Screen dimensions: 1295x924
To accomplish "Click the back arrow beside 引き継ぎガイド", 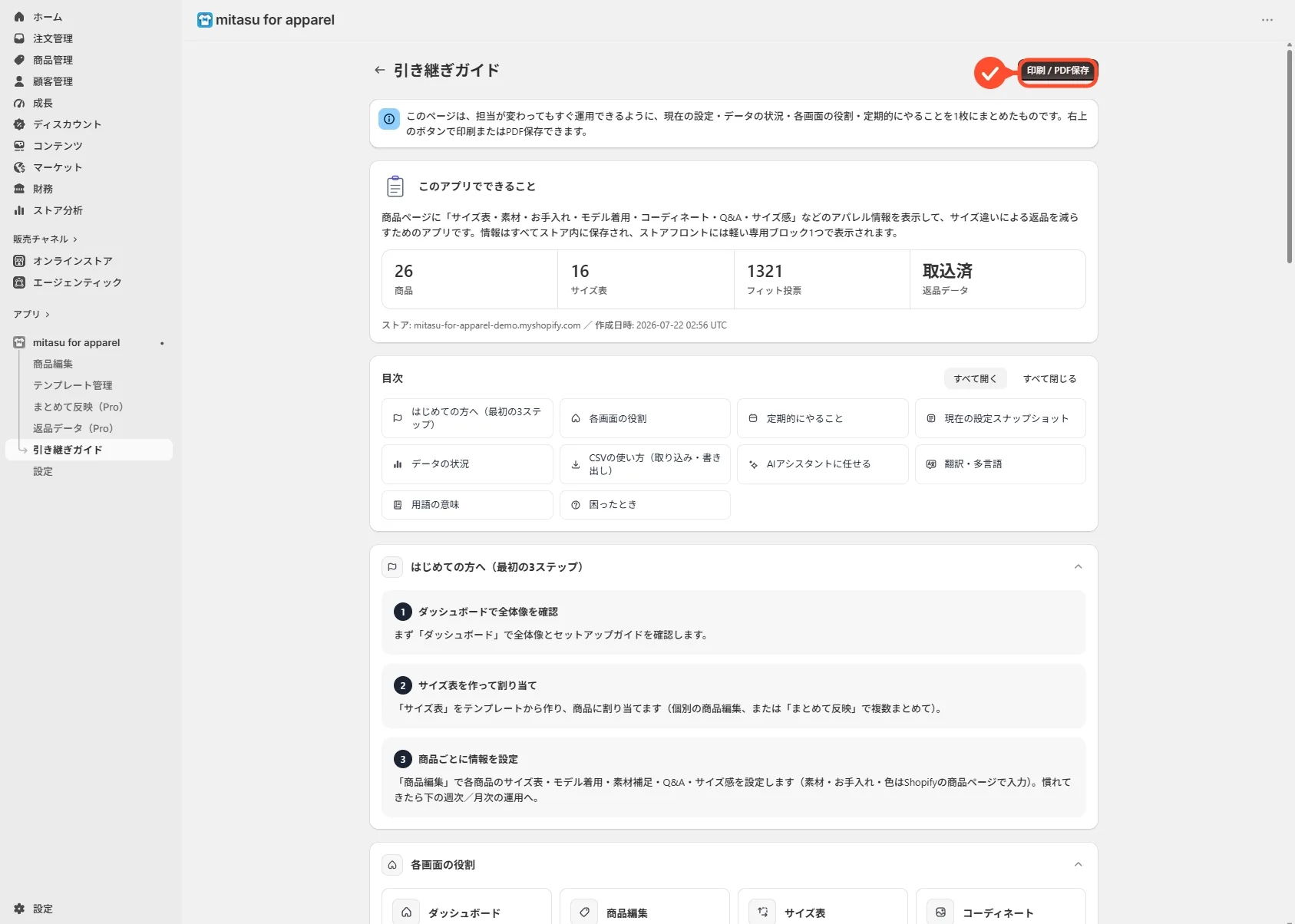I will click(x=379, y=70).
